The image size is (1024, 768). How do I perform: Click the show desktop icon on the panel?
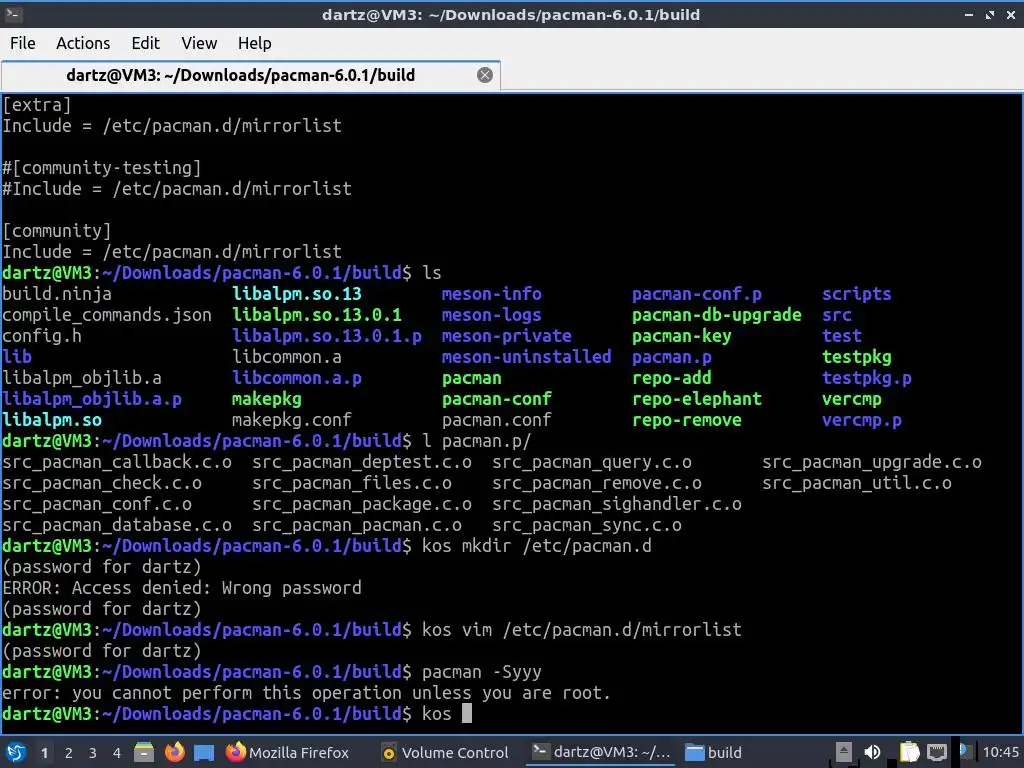(x=204, y=752)
